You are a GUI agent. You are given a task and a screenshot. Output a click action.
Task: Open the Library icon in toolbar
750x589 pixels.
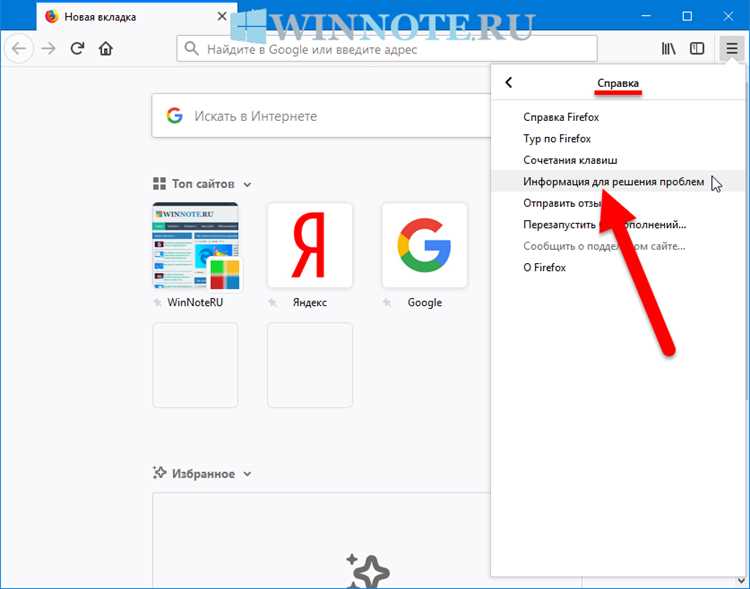click(668, 49)
